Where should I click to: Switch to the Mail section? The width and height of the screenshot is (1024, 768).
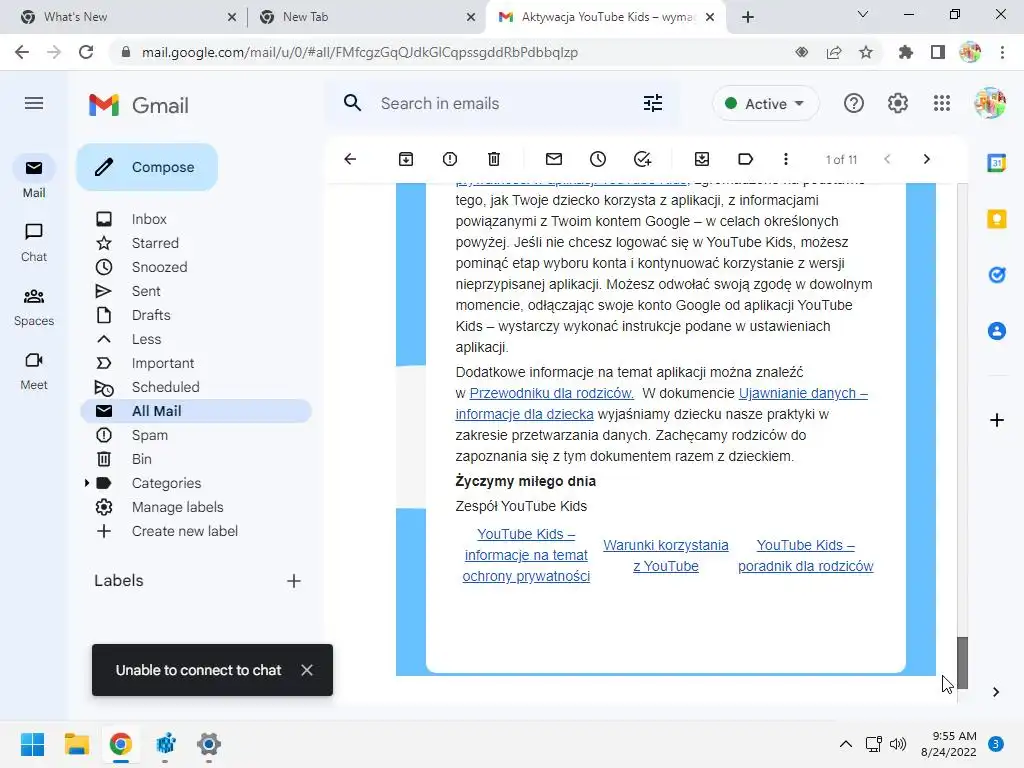point(34,178)
